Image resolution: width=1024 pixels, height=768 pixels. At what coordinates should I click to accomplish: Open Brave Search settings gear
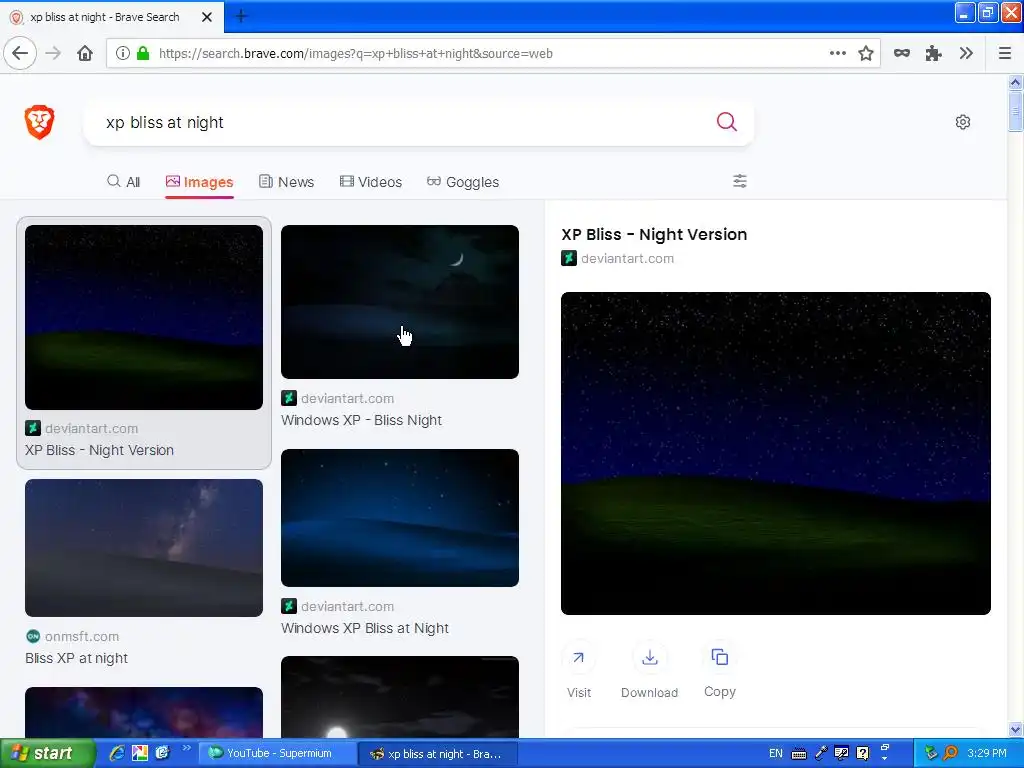(963, 122)
